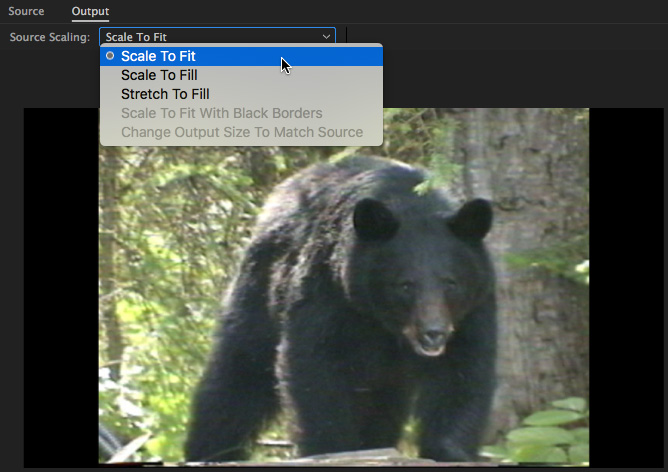Choose Stretch To Fill menu option
This screenshot has width=668, height=472.
pyautogui.click(x=241, y=94)
